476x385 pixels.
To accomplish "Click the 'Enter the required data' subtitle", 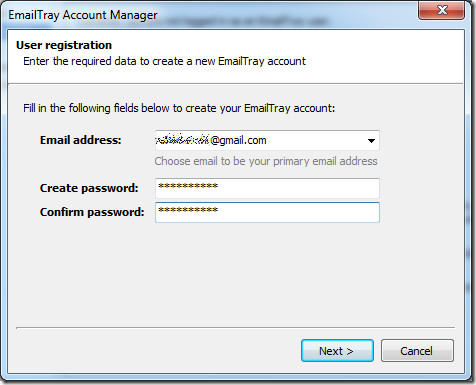I will [164, 61].
